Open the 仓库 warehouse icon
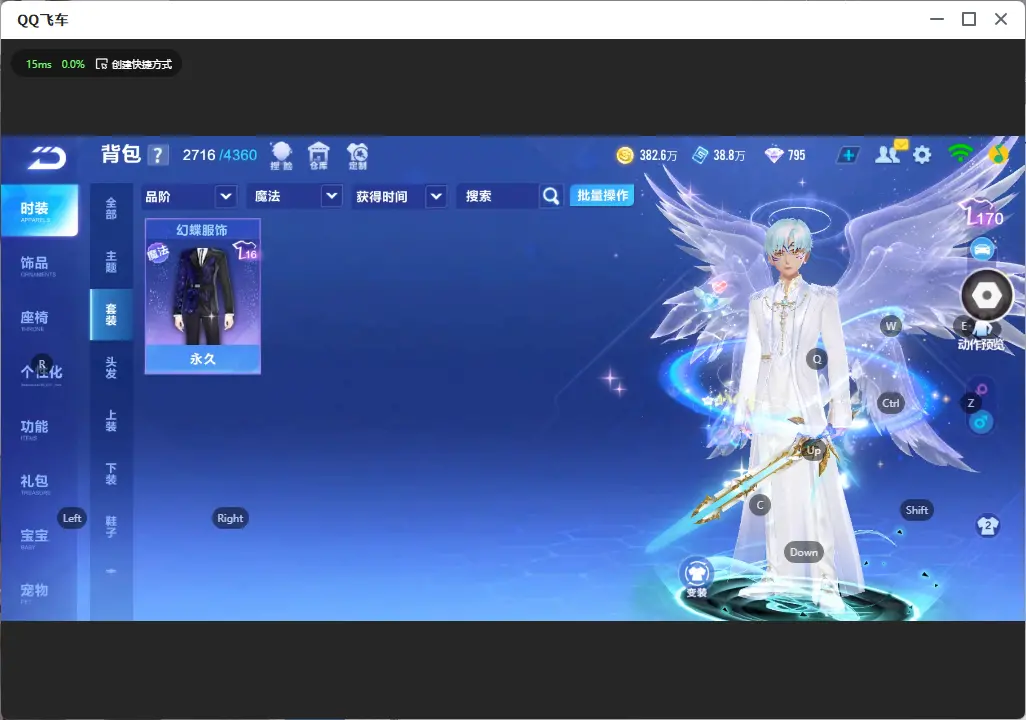The image size is (1026, 720). pyautogui.click(x=319, y=156)
